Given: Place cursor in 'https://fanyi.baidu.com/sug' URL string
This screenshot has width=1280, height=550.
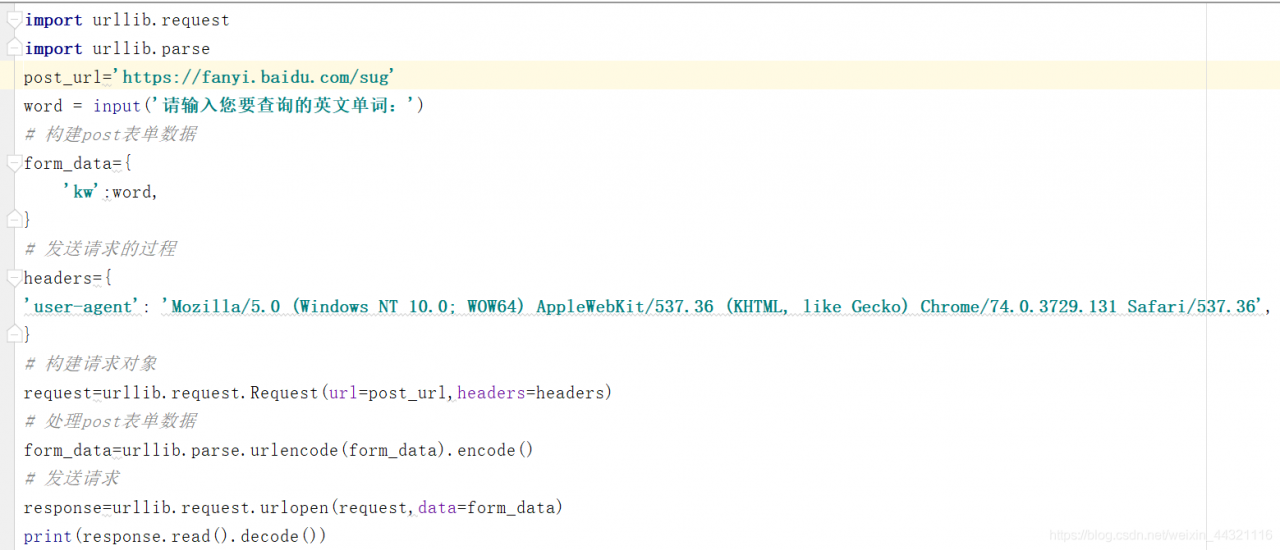Looking at the screenshot, I should [254, 77].
